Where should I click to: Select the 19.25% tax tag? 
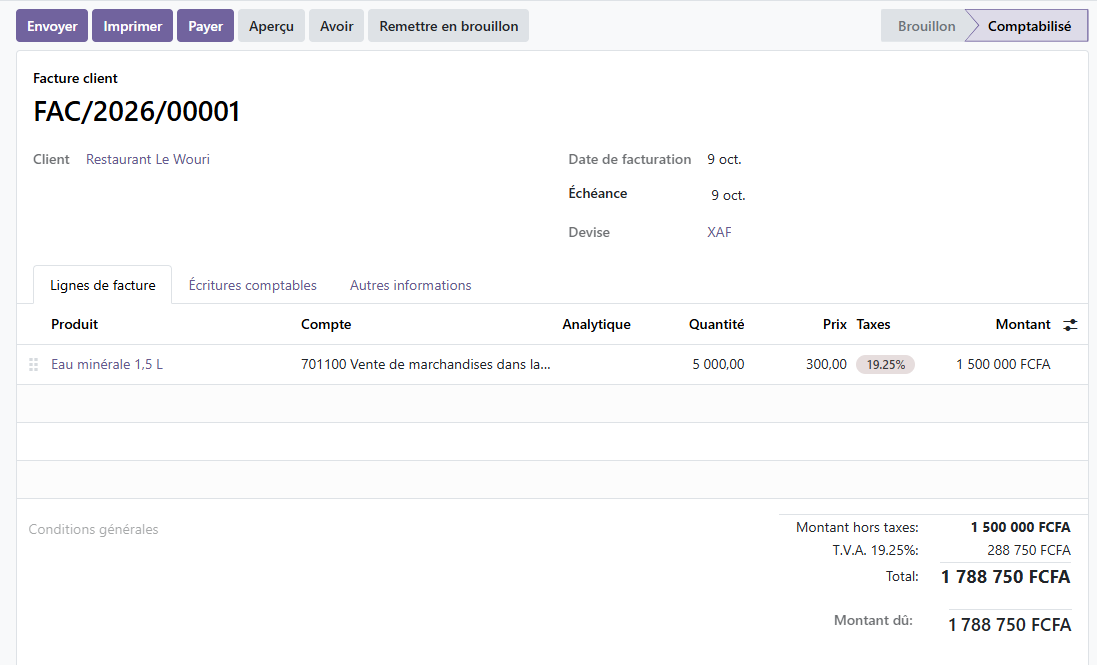tap(885, 364)
